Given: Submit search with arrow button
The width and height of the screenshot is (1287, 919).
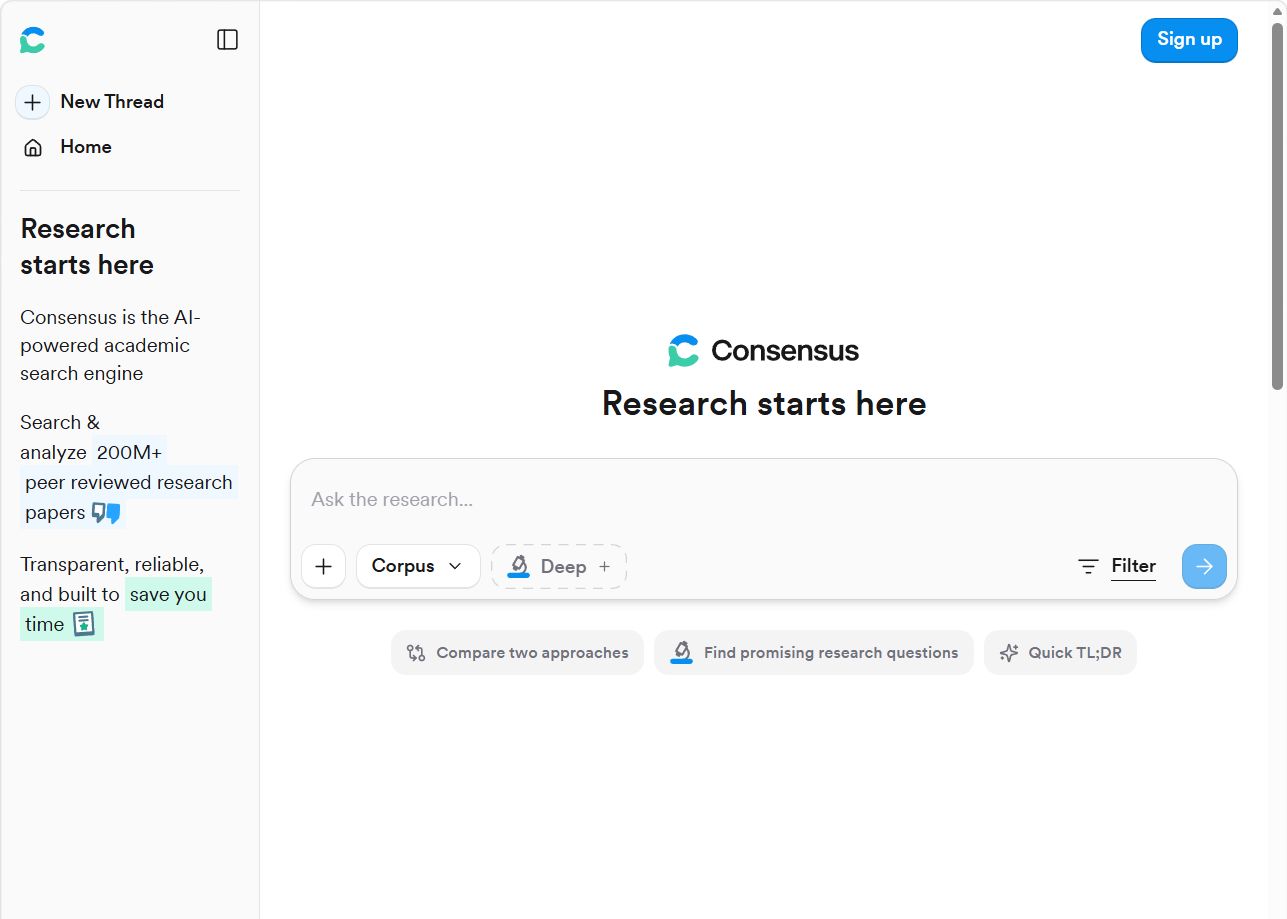Looking at the screenshot, I should (x=1204, y=566).
